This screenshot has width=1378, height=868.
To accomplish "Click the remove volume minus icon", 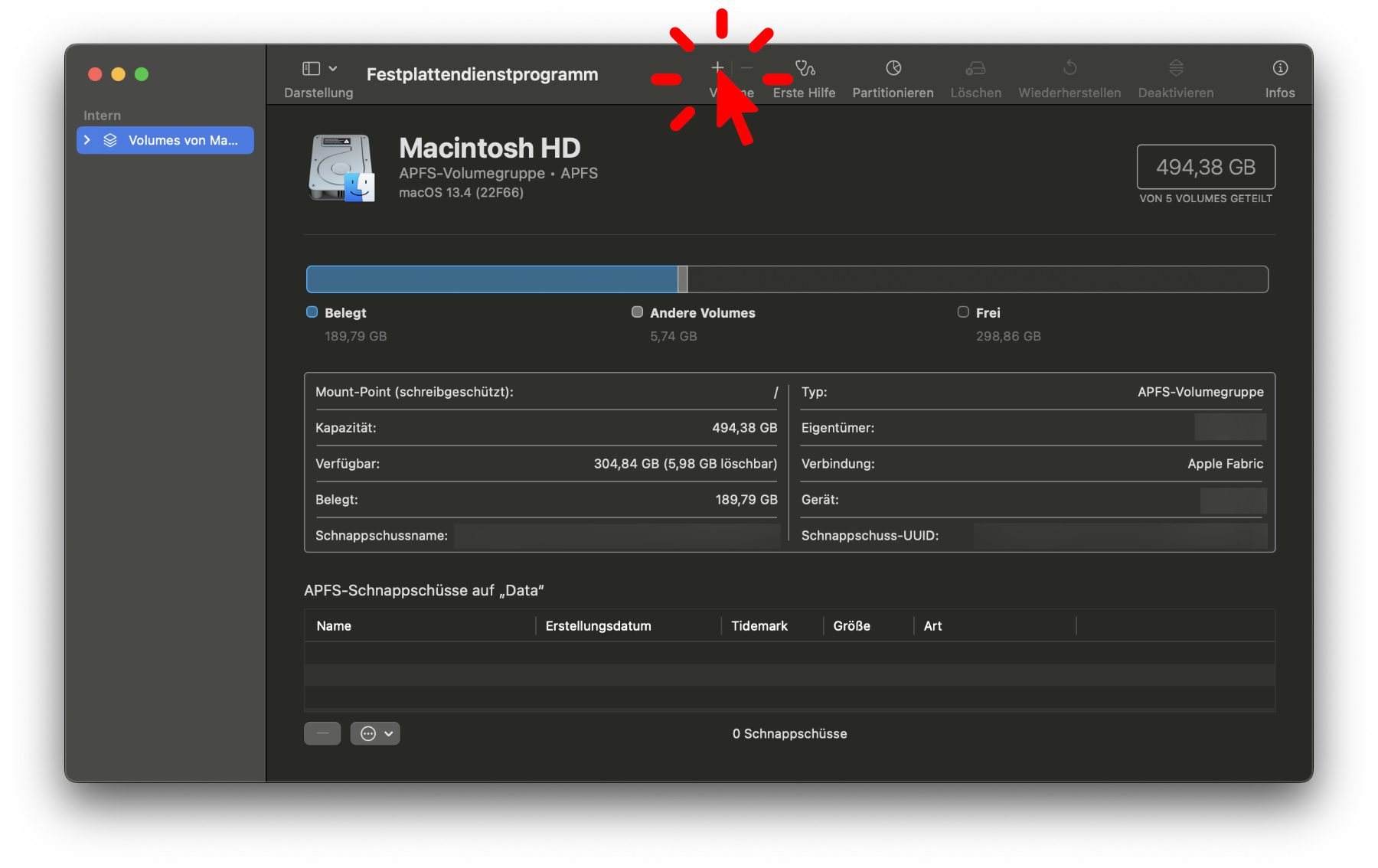I will (x=746, y=68).
